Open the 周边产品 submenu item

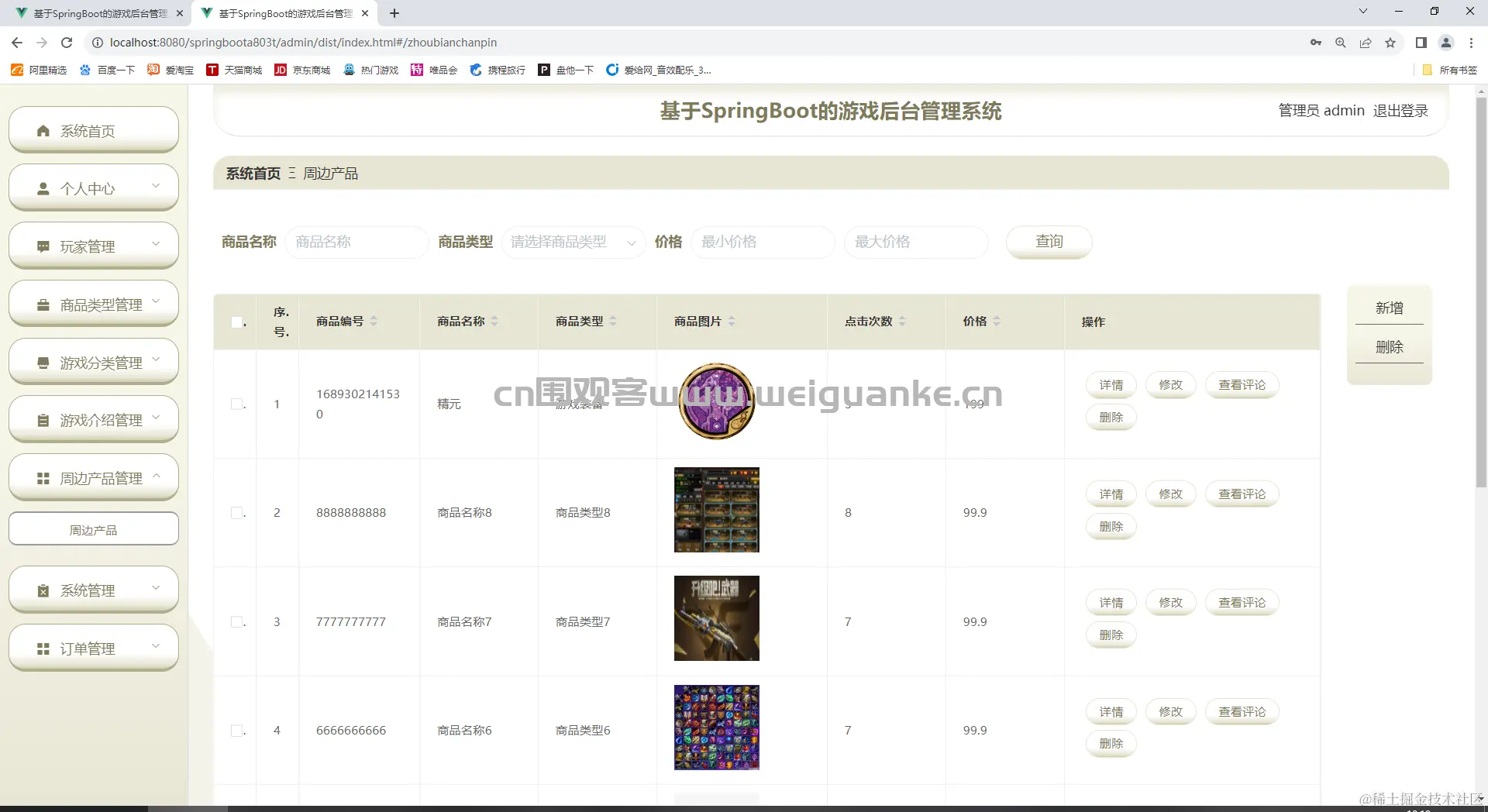94,530
